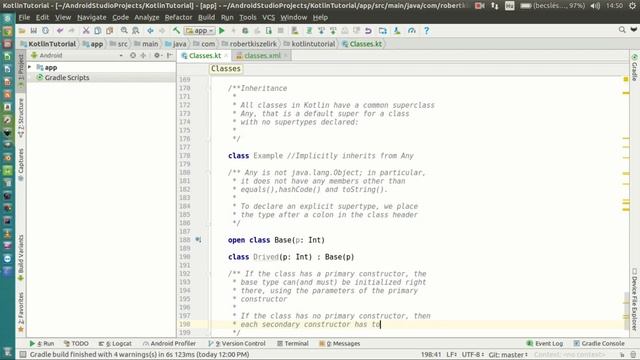Open the File menu
This screenshot has width=640, height=360.
tap(24, 18)
